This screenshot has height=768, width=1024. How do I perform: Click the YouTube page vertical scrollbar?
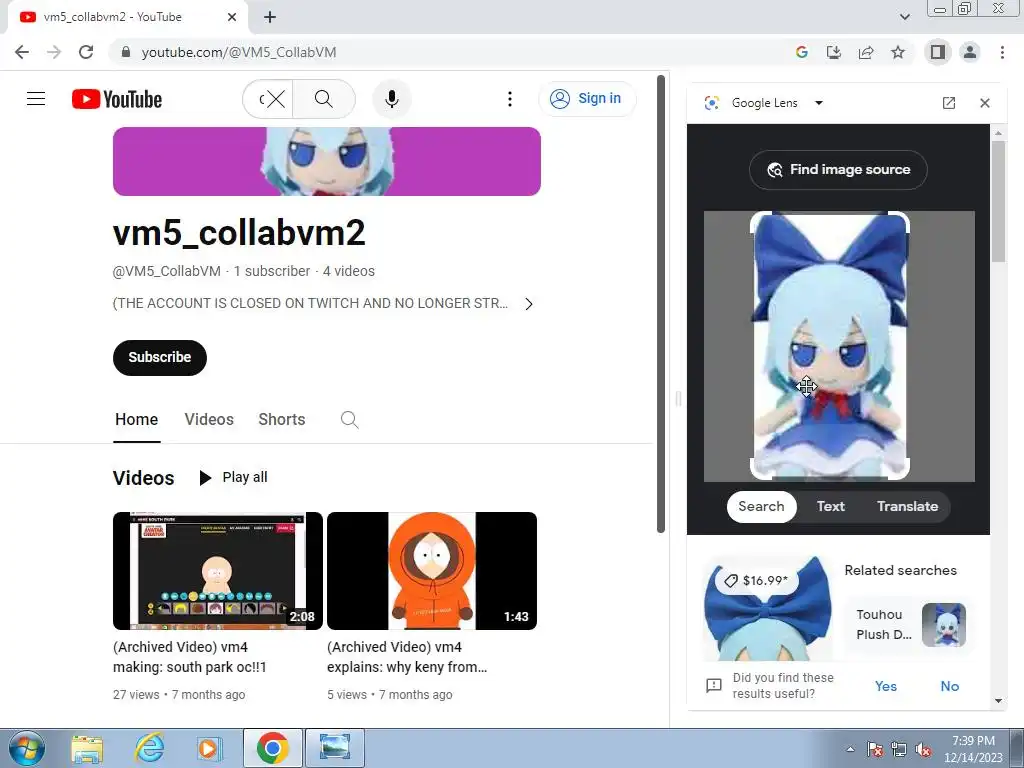point(661,304)
